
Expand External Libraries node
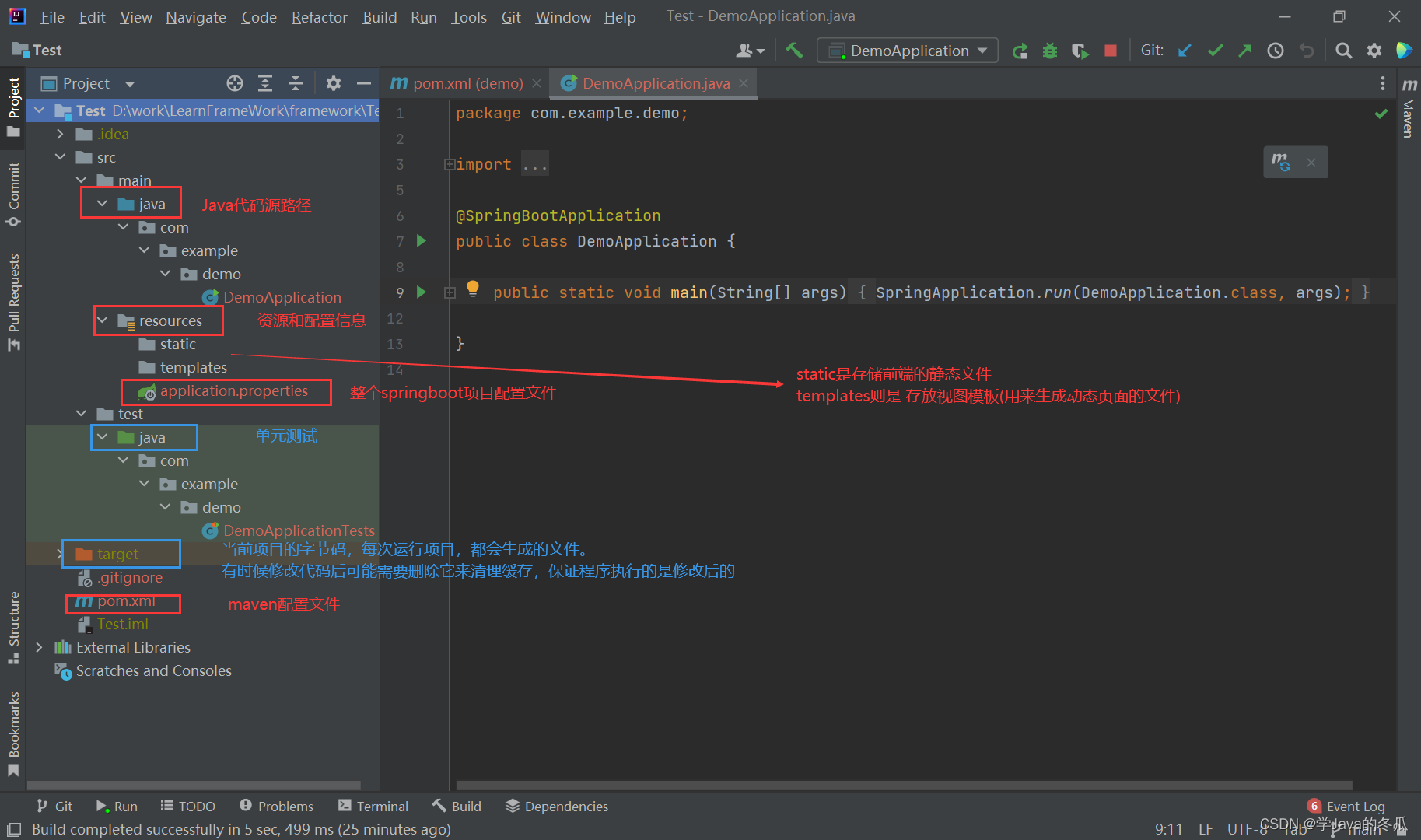click(x=39, y=647)
